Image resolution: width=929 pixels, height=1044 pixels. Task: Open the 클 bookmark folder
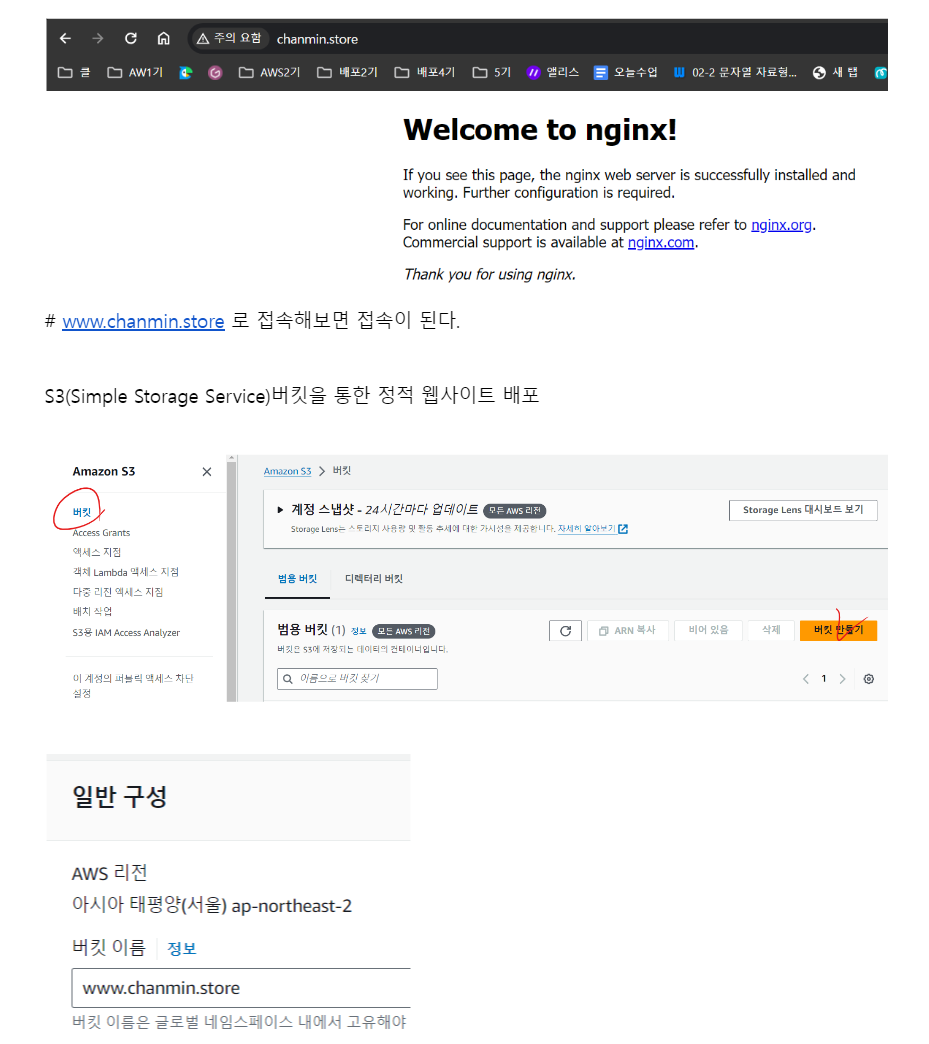tap(74, 72)
